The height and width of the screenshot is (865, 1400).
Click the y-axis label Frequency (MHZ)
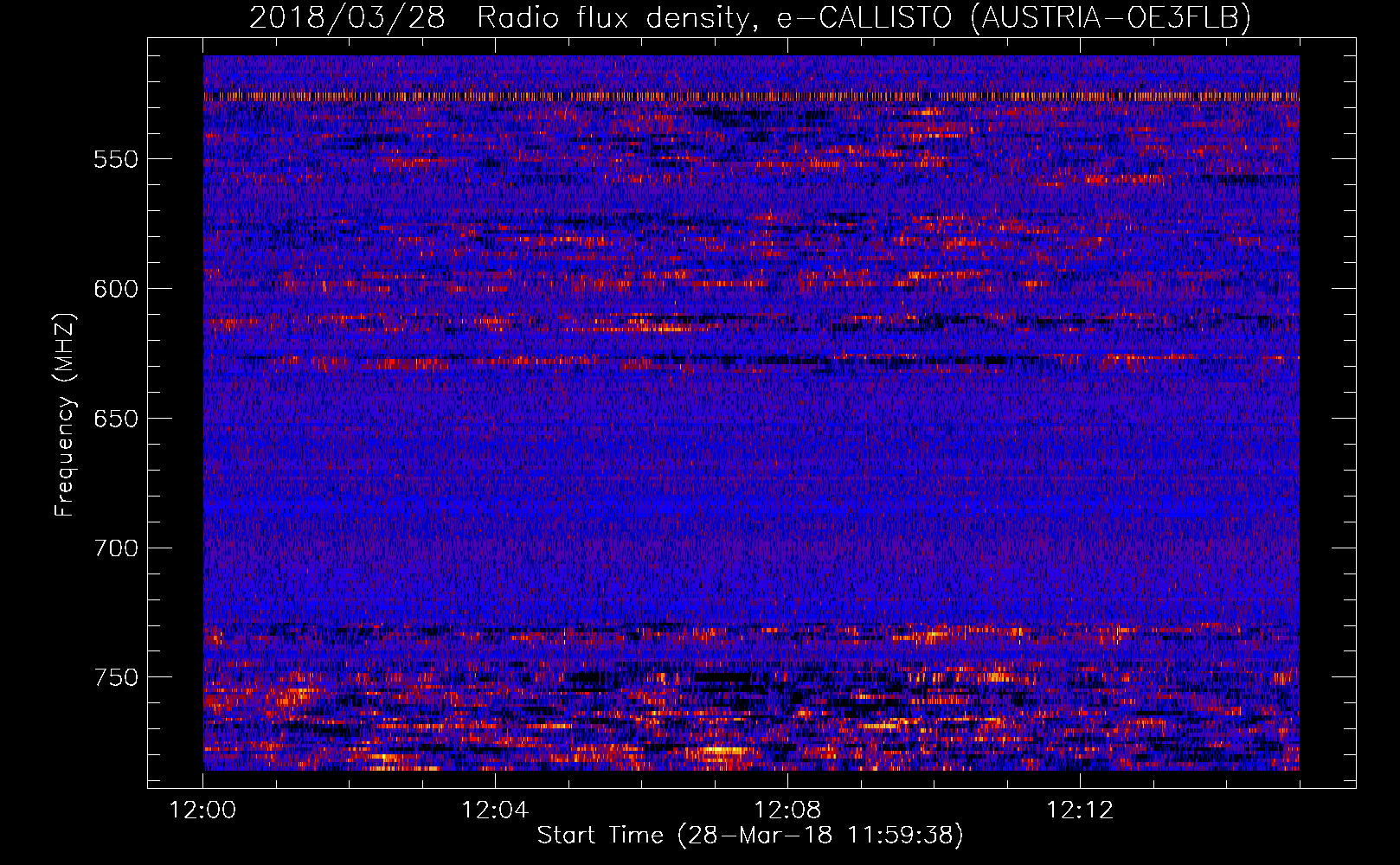point(65,415)
